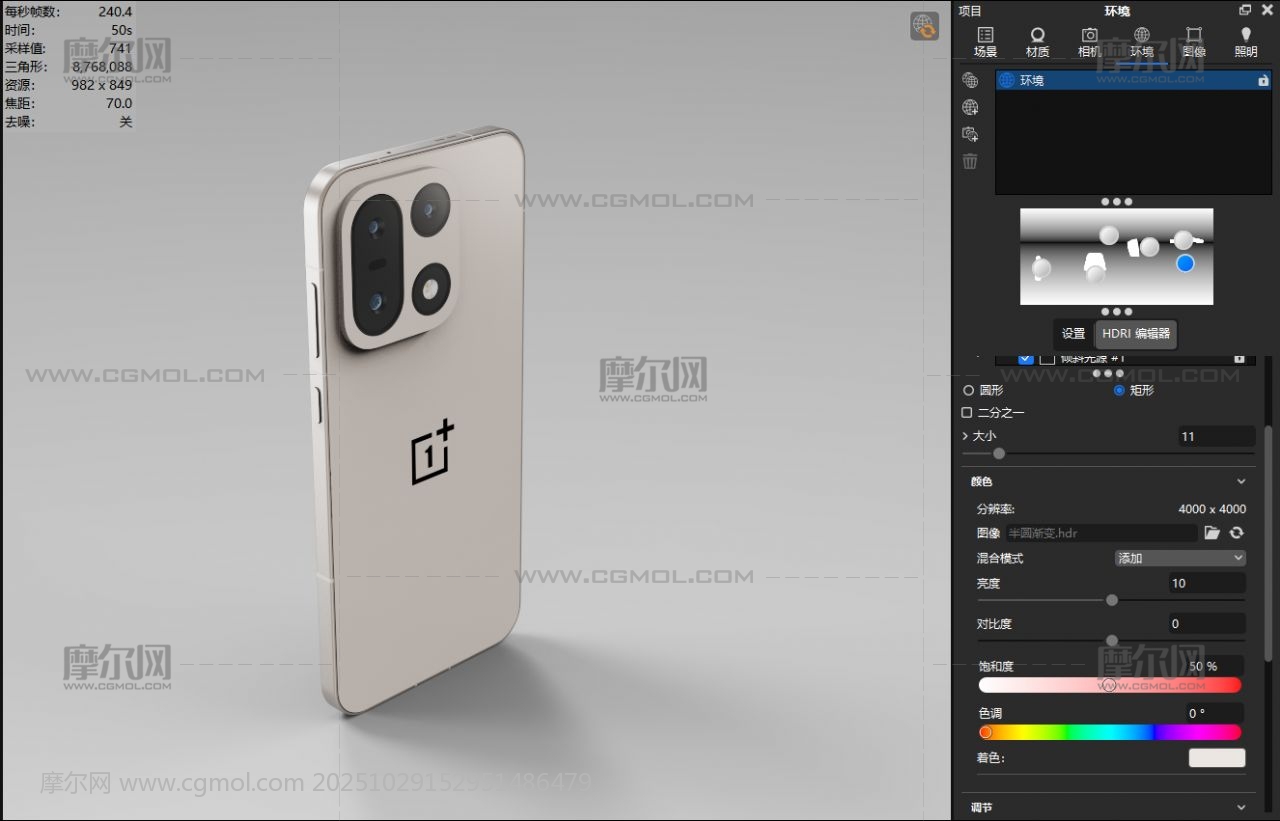Select the 矩形 (rectangle) radio button
The image size is (1280, 821).
point(1119,390)
